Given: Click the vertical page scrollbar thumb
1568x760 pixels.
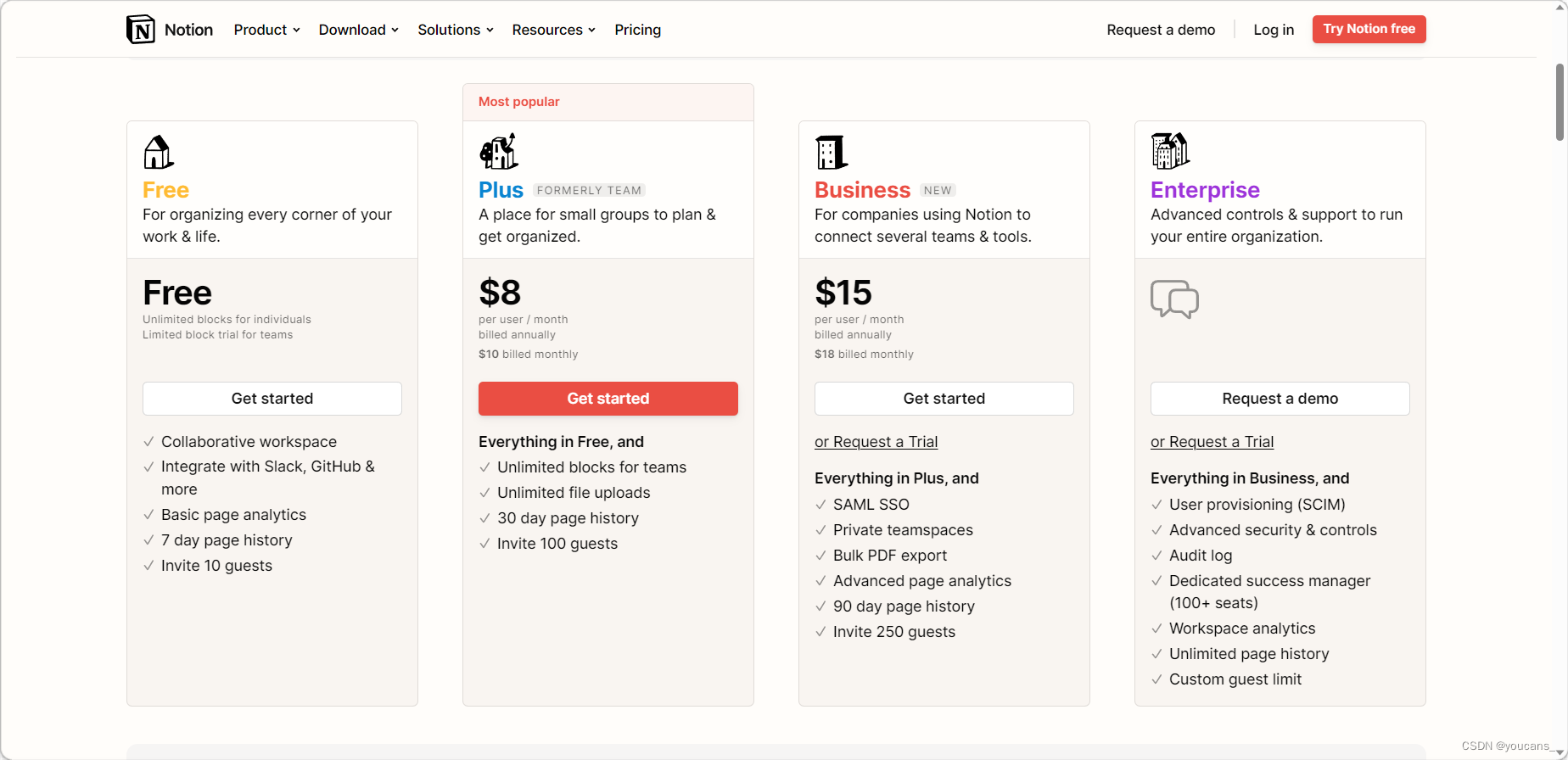Looking at the screenshot, I should pos(1560,102).
